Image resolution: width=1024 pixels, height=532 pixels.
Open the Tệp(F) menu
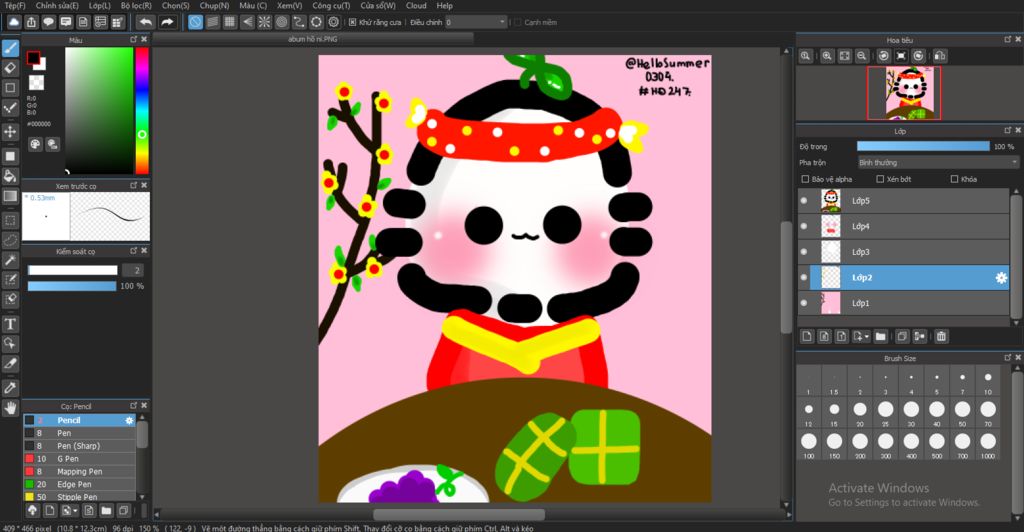pos(15,5)
